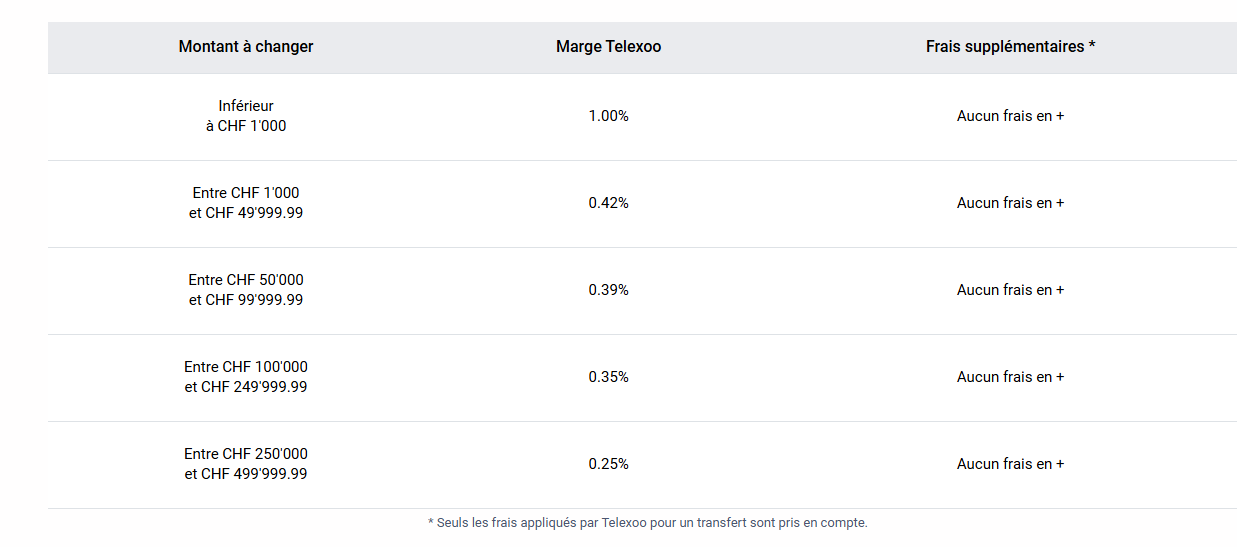Screen dimensions: 1237x547
Task: Click the 'Marge Telexoo' column header
Action: (608, 47)
